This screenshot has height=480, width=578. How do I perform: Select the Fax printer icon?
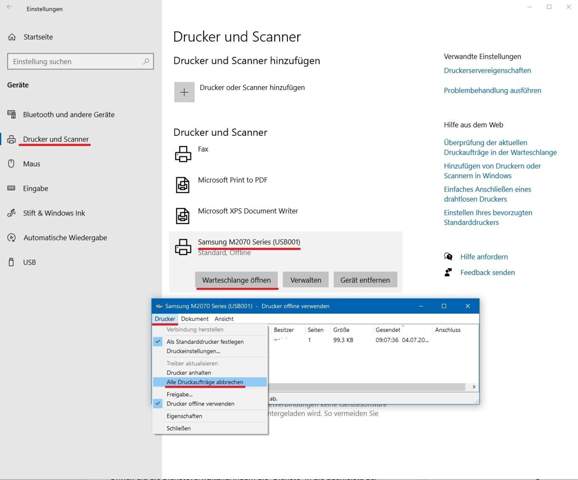click(183, 154)
